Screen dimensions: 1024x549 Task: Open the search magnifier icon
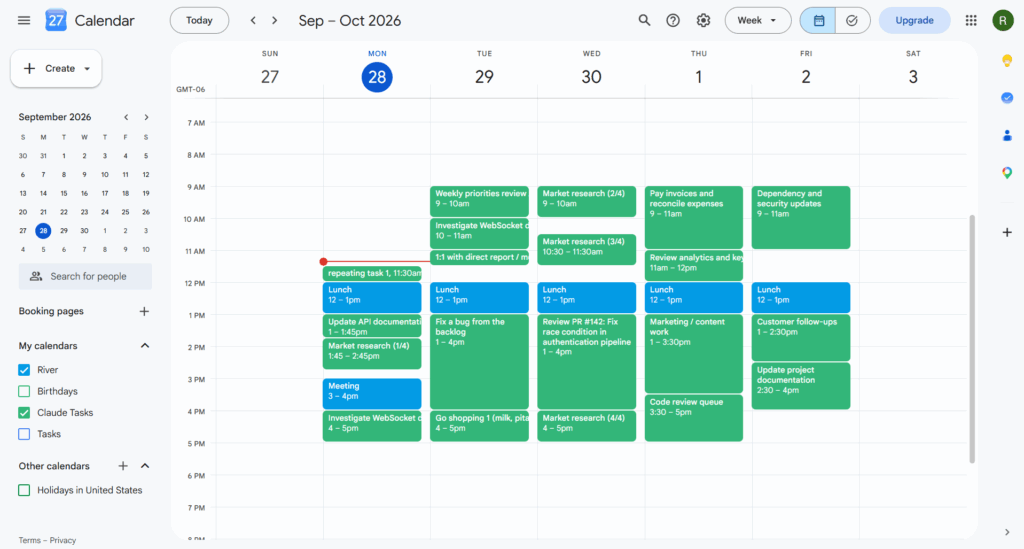644,20
